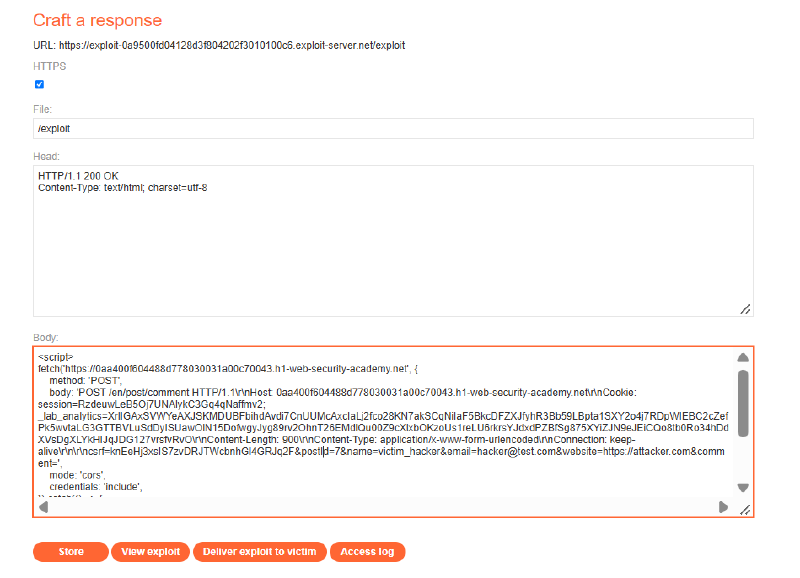Click the View exploit button
This screenshot has width=800, height=578.
pos(151,551)
